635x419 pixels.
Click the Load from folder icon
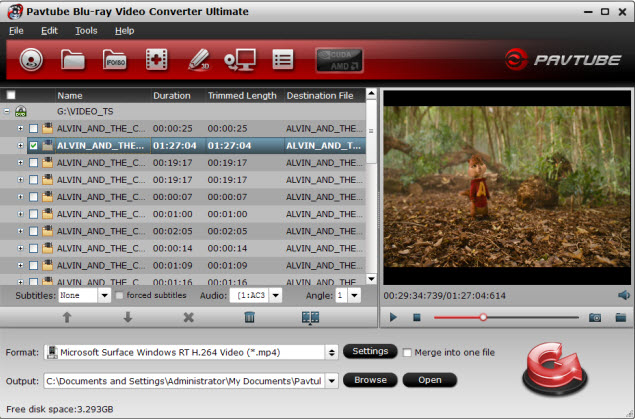point(73,60)
